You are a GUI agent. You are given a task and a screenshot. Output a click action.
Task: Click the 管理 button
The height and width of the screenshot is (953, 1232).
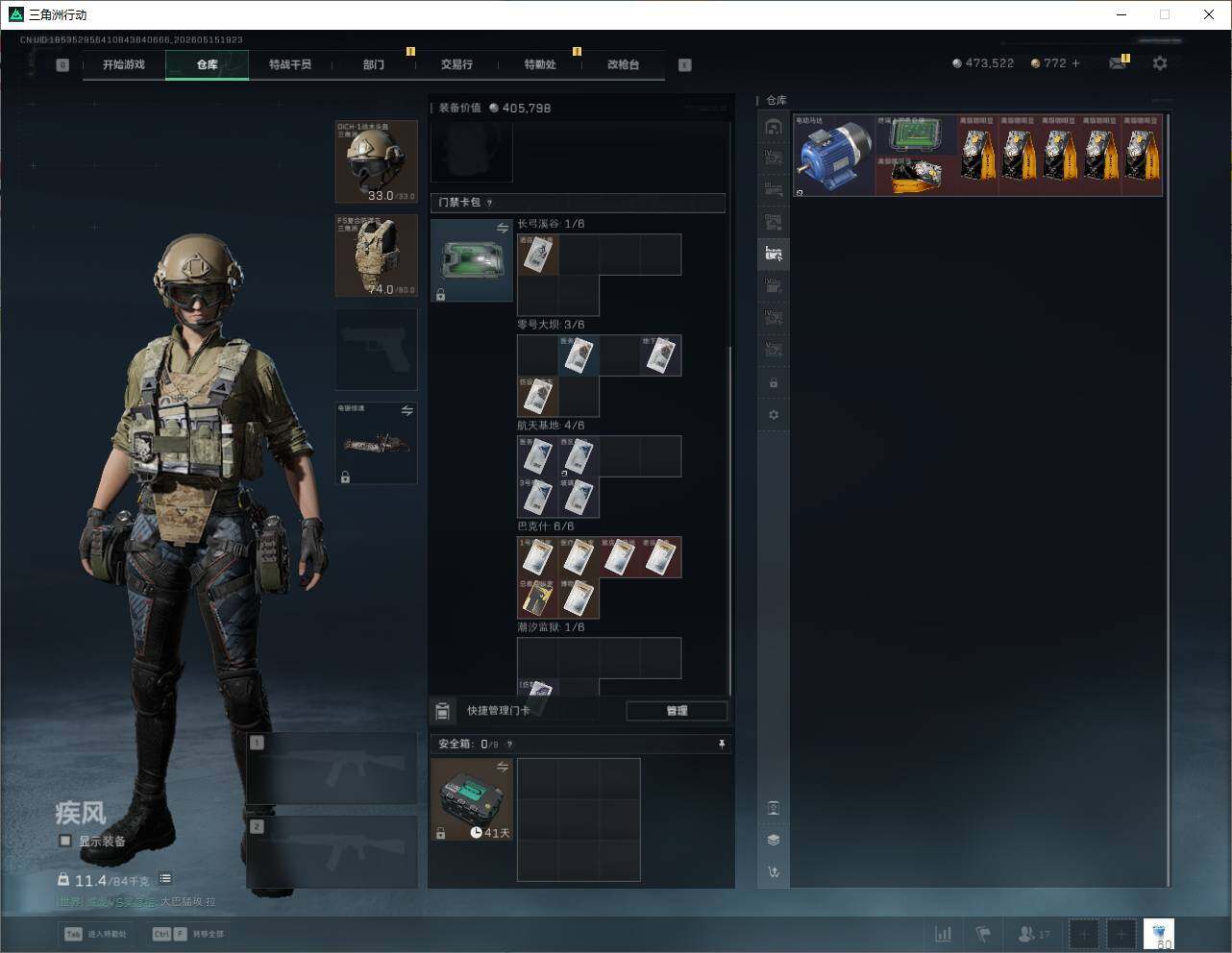pos(677,711)
